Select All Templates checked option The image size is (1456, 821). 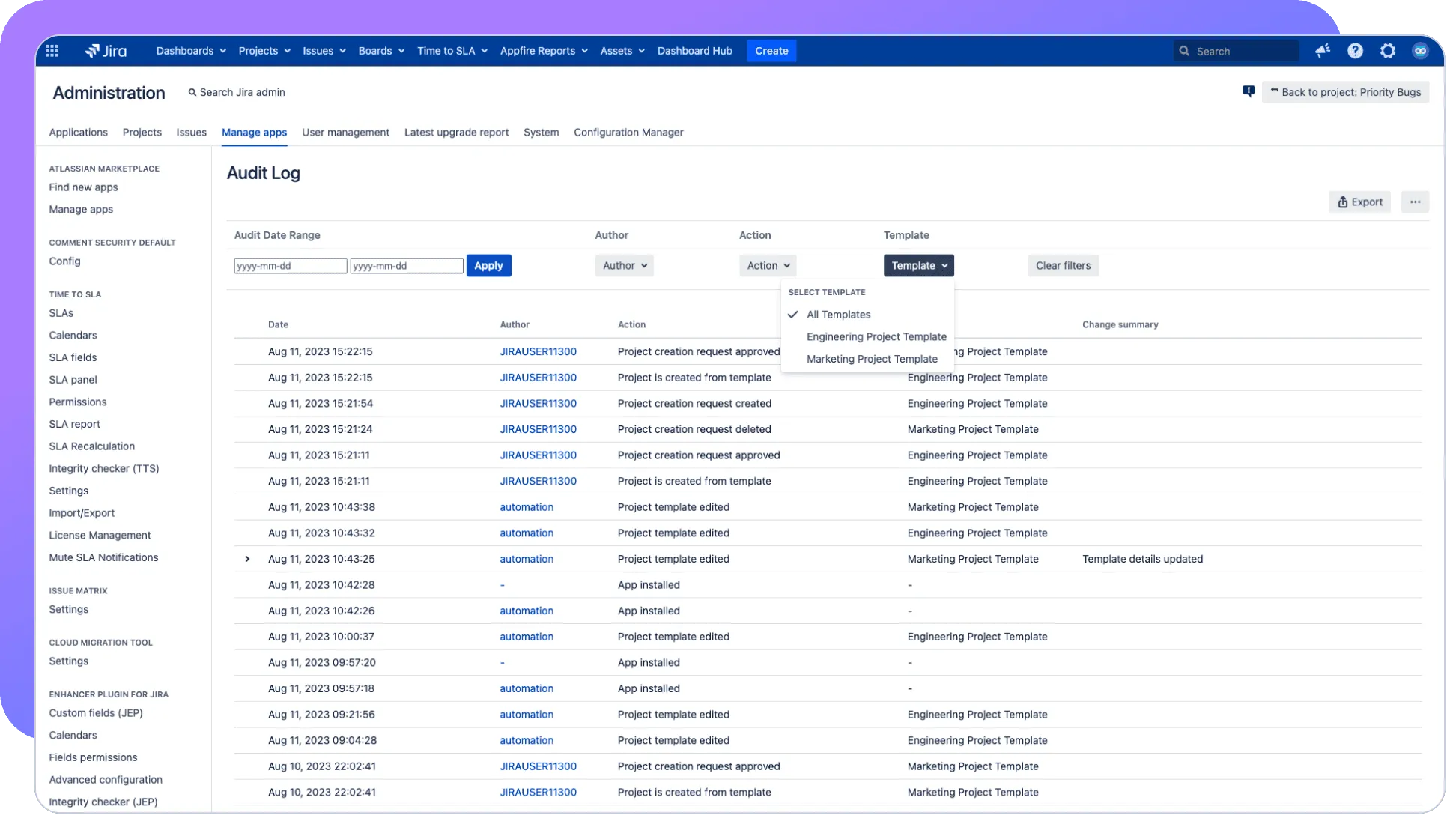tap(838, 315)
